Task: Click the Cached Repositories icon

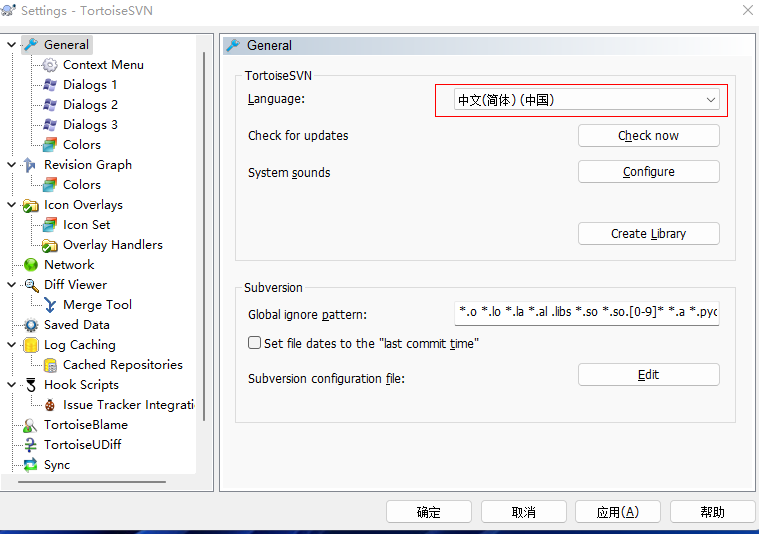Action: [x=50, y=365]
